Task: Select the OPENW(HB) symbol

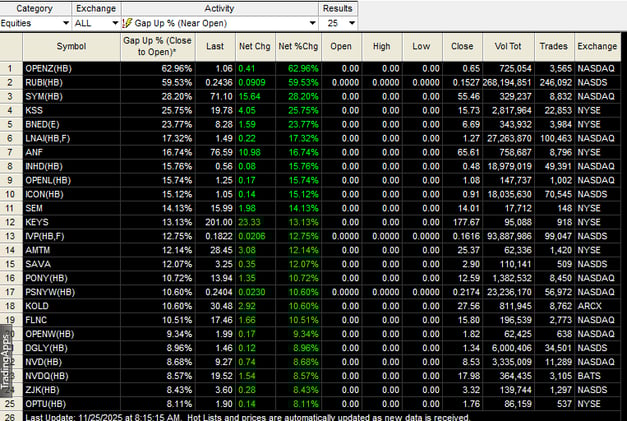Action: (50, 334)
